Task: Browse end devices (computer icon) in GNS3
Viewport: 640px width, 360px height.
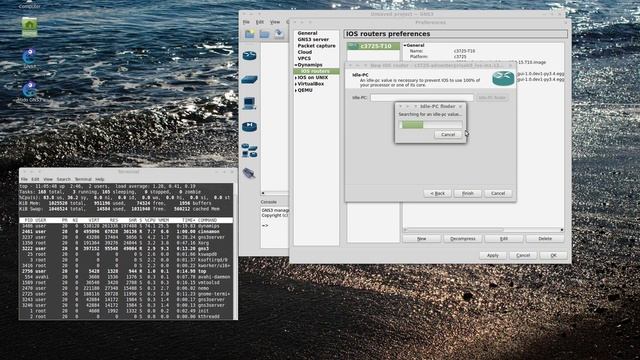Action: 249,103
